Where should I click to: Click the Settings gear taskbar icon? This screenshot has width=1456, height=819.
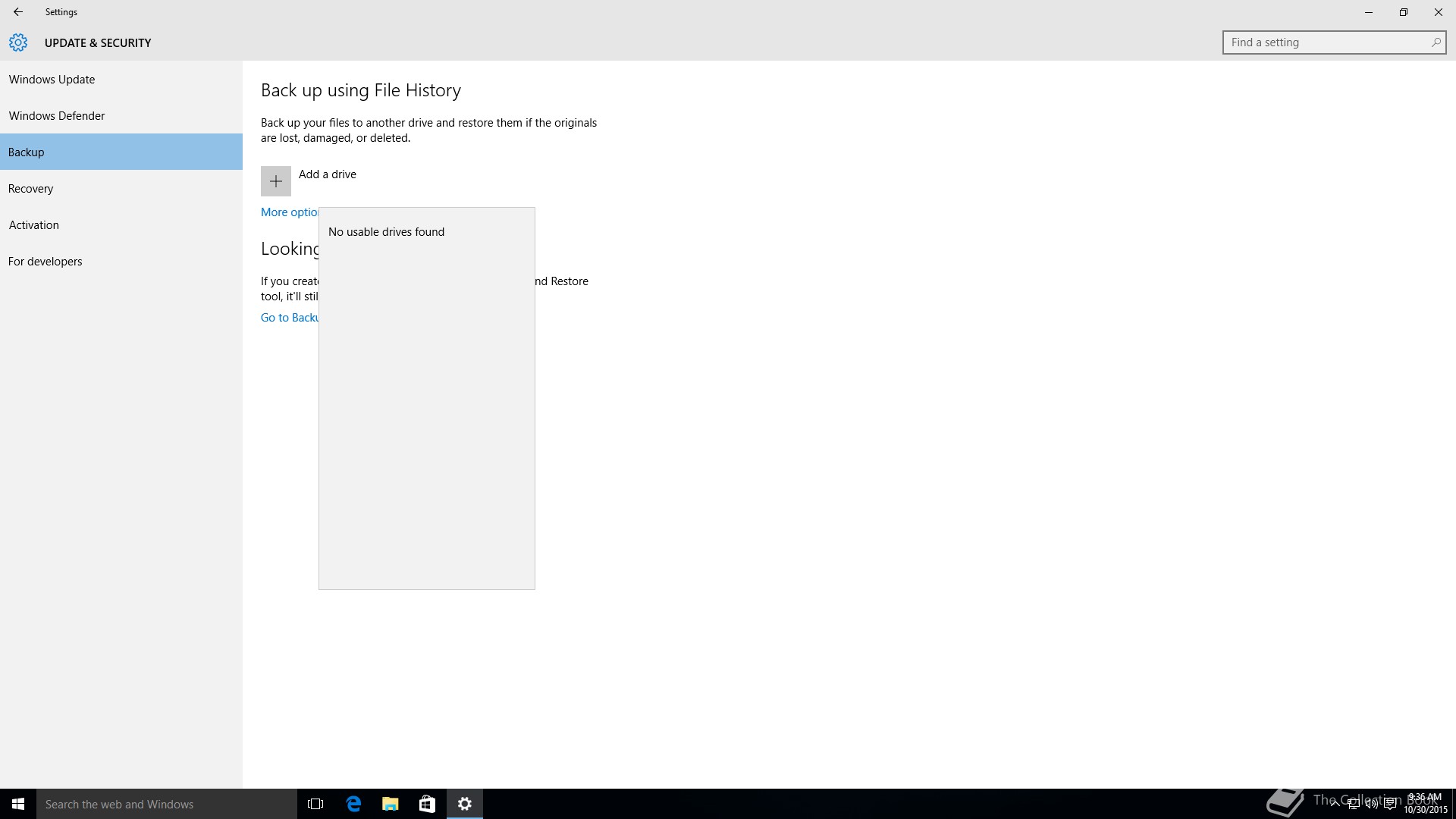(465, 804)
